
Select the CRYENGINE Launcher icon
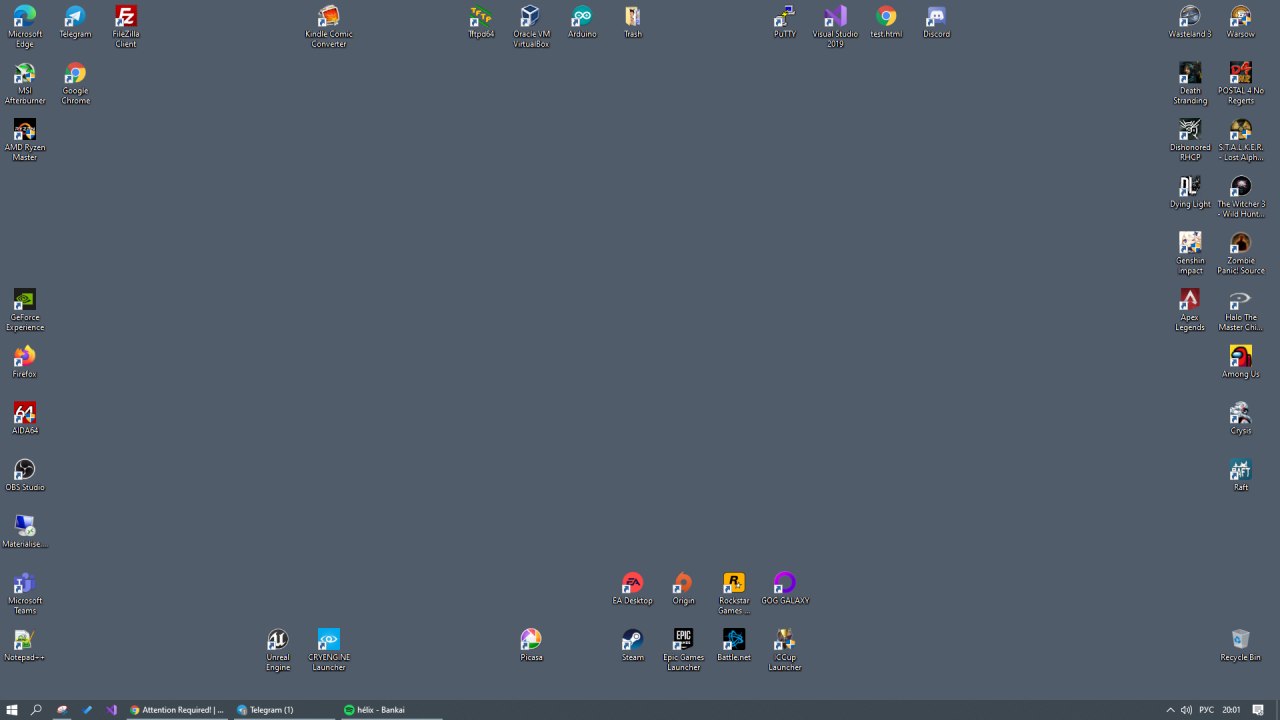tap(329, 650)
